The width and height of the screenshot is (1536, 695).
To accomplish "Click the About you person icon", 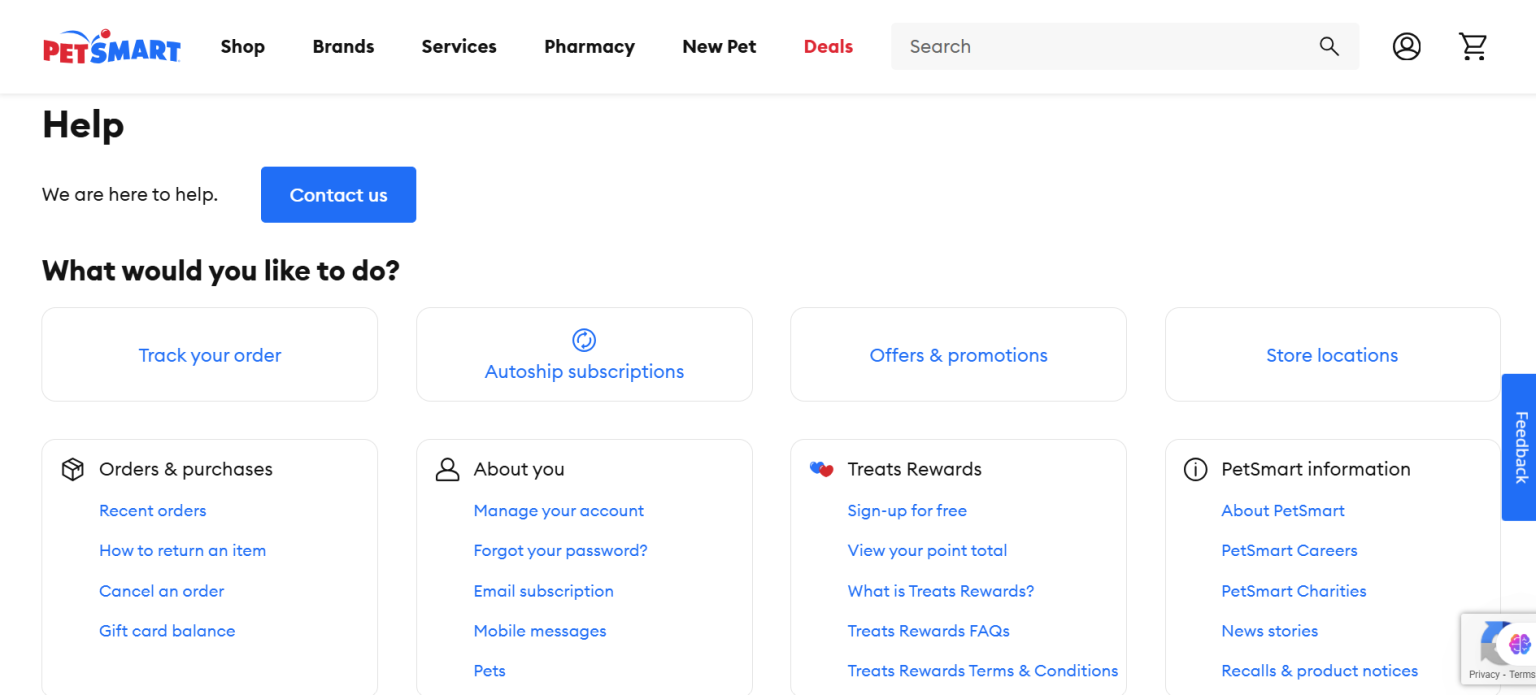I will tap(447, 469).
